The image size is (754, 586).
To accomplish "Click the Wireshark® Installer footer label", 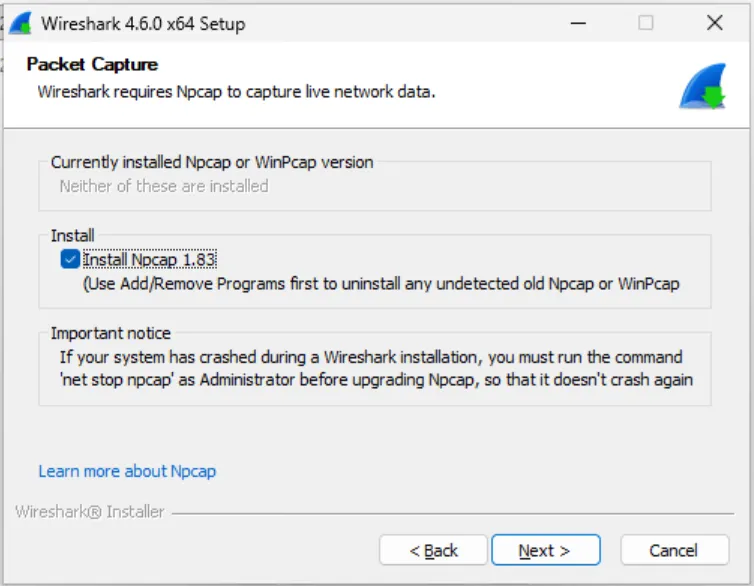I will [90, 512].
